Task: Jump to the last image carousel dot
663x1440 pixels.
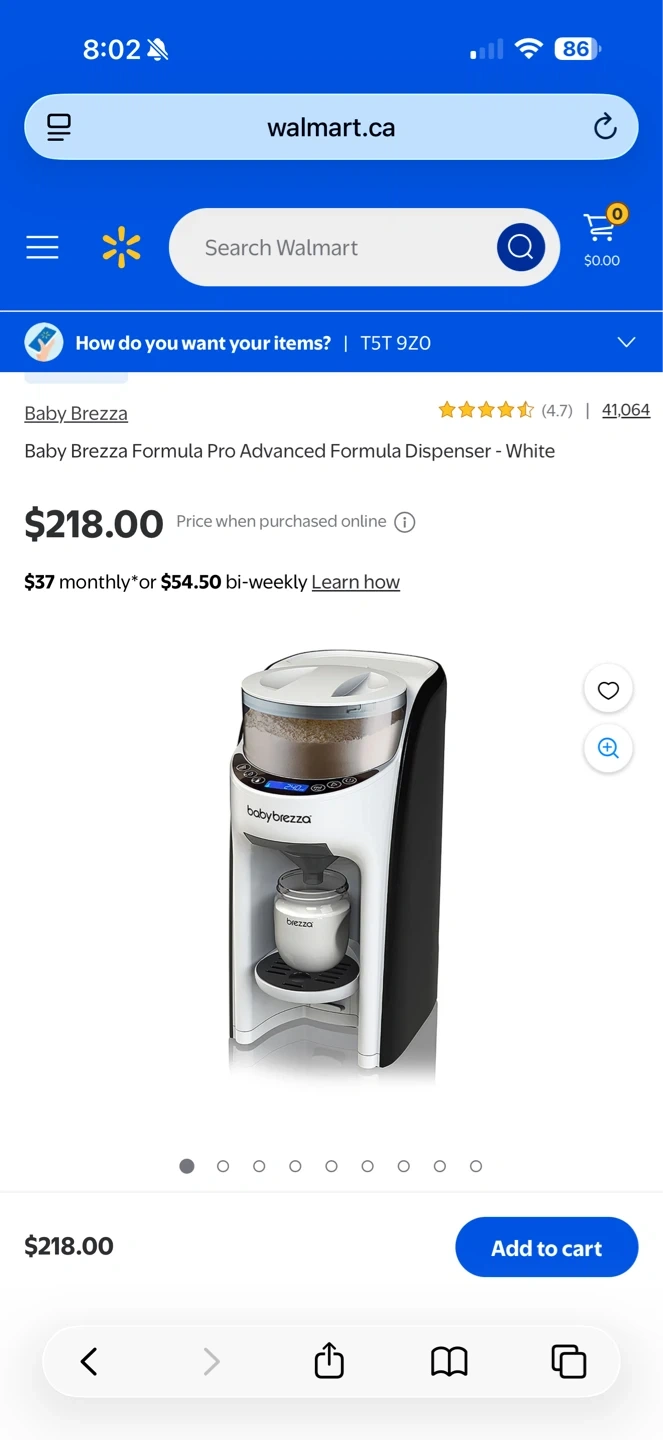Action: (476, 1166)
